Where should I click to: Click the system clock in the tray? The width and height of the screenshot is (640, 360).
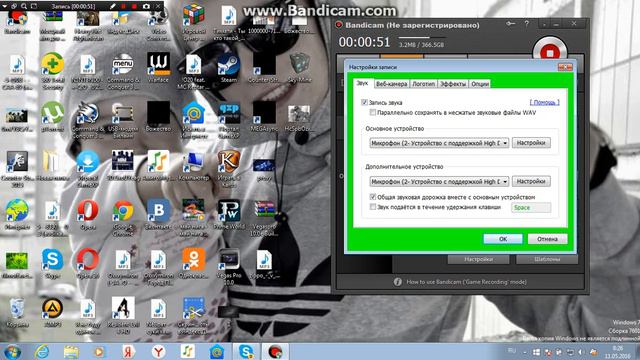(617, 352)
